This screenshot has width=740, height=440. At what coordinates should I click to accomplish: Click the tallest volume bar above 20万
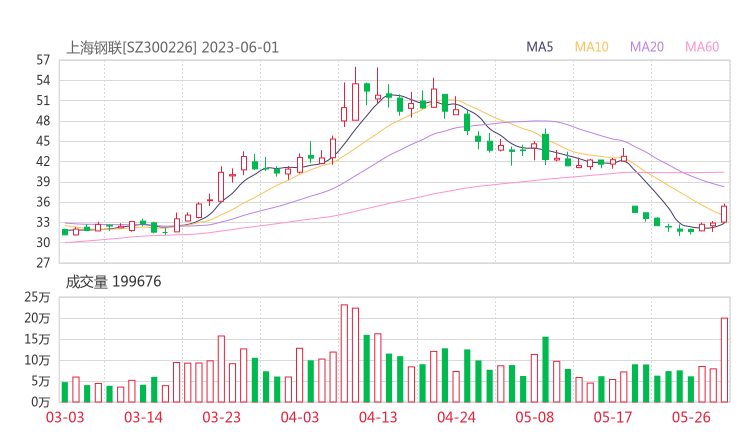coord(344,353)
